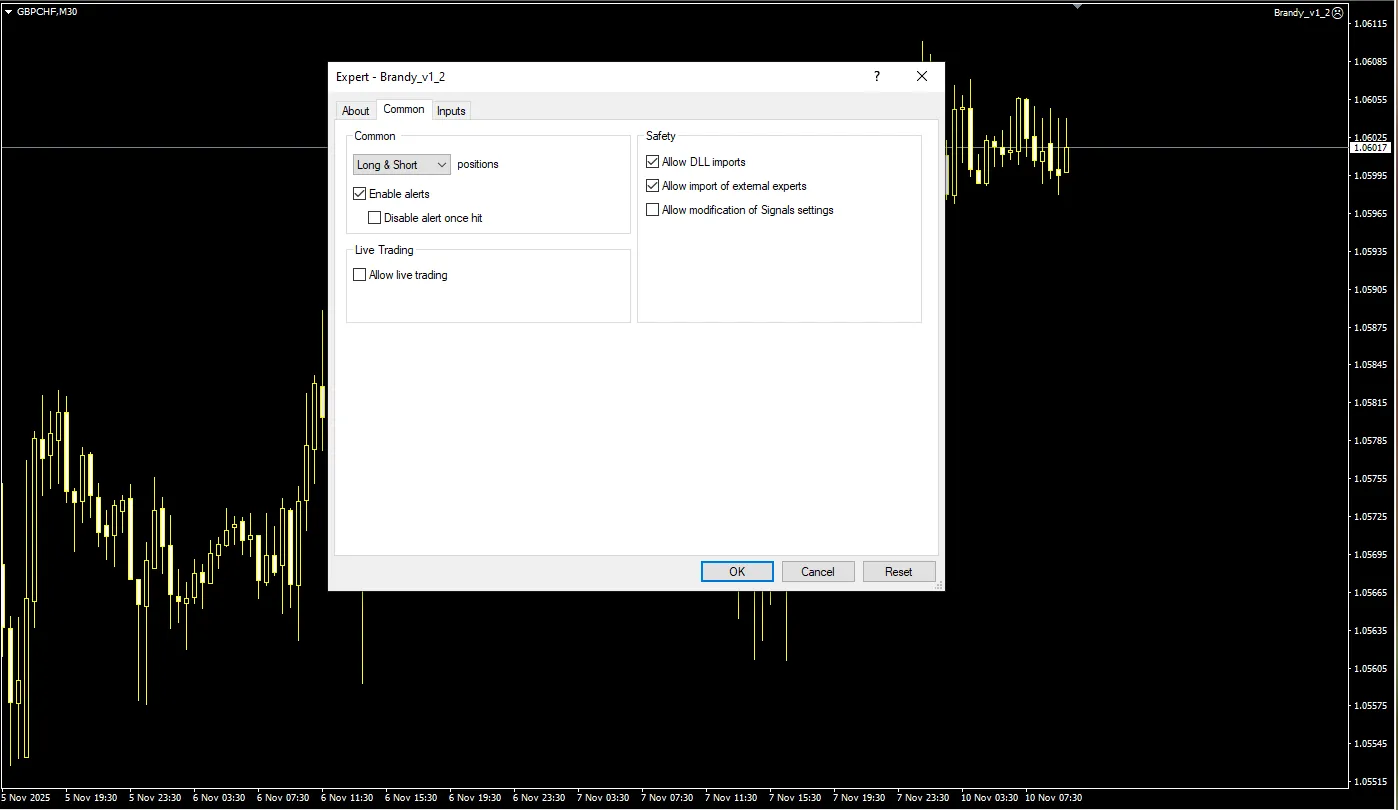
Task: Click the Brandy_v1_2 expert smiley icon
Action: 1338,12
